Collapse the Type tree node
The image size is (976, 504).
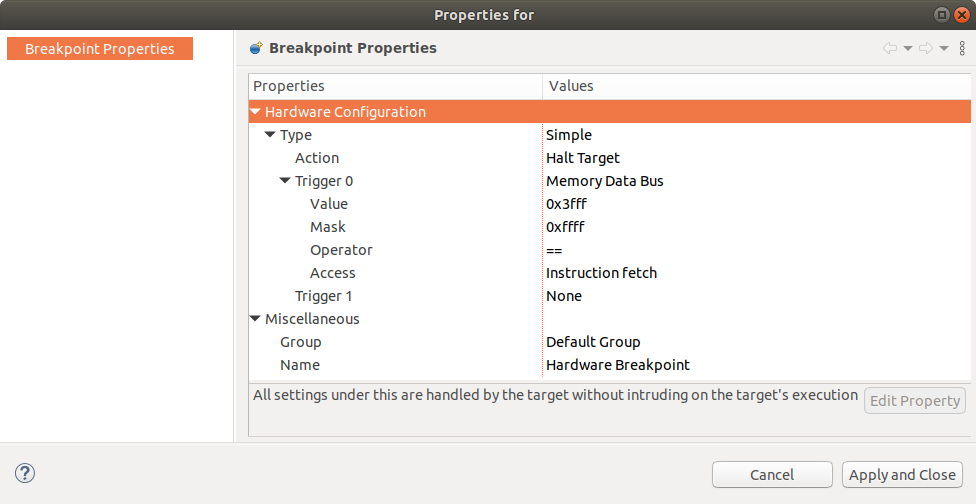(x=271, y=135)
